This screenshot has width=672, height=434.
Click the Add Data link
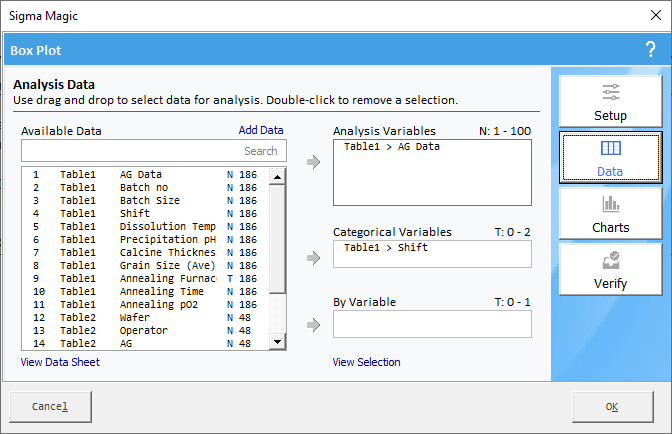click(x=260, y=130)
